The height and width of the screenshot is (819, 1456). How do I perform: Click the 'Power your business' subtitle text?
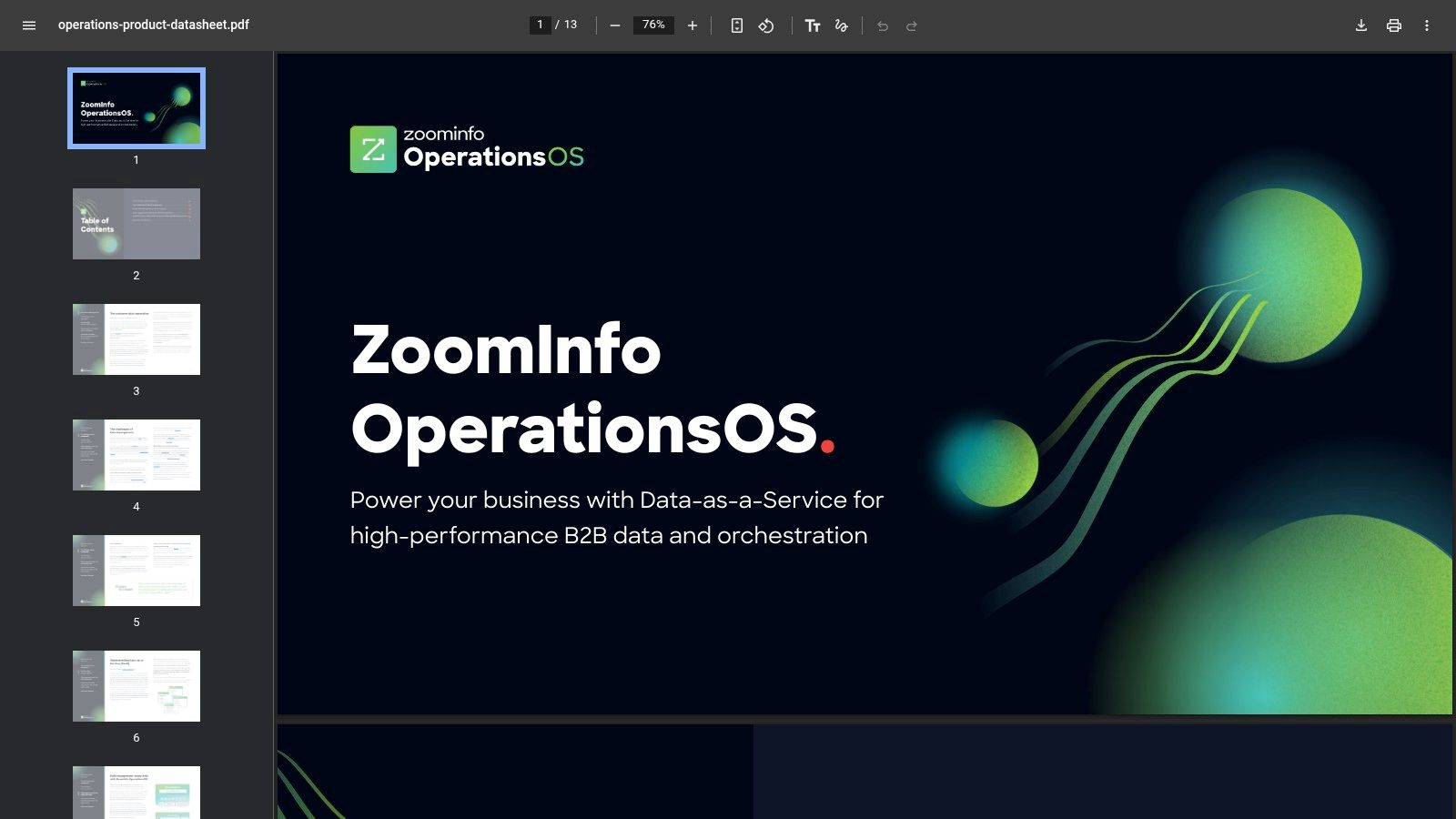(x=616, y=518)
